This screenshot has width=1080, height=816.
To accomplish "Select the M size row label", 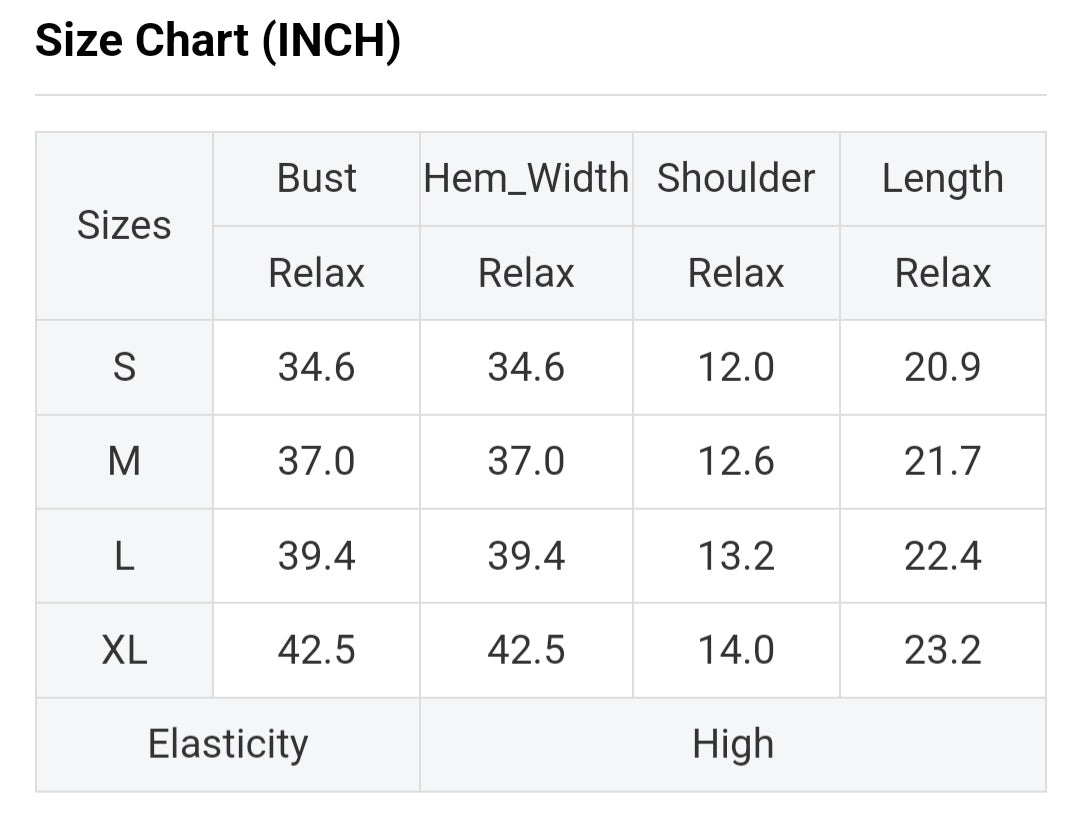I will (x=124, y=462).
